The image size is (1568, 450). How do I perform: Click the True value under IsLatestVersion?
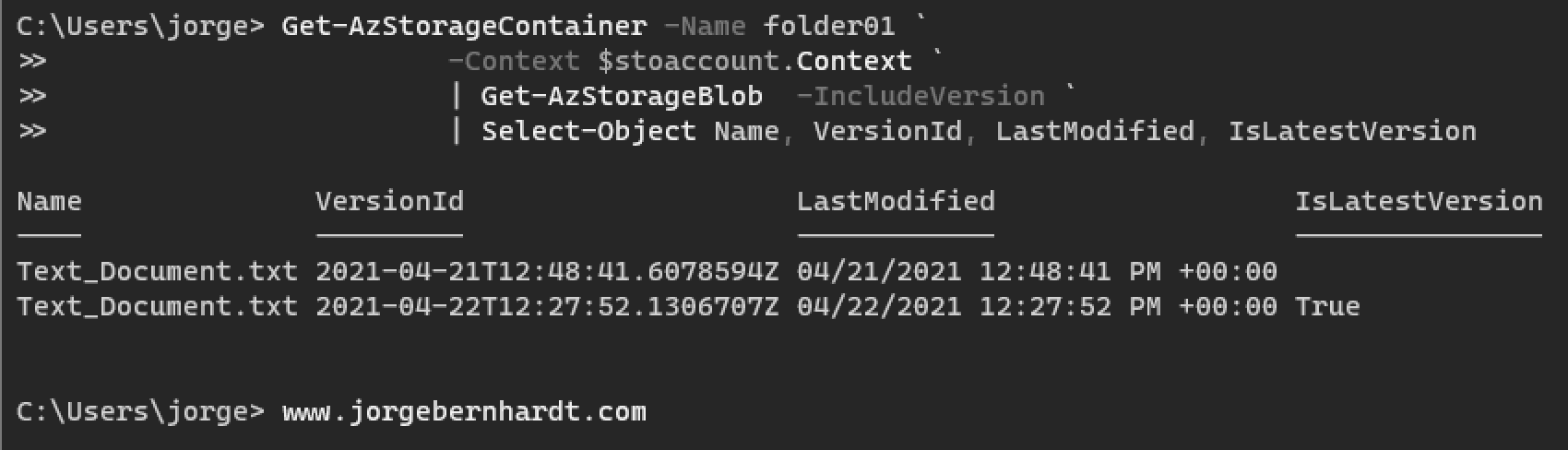[1327, 306]
